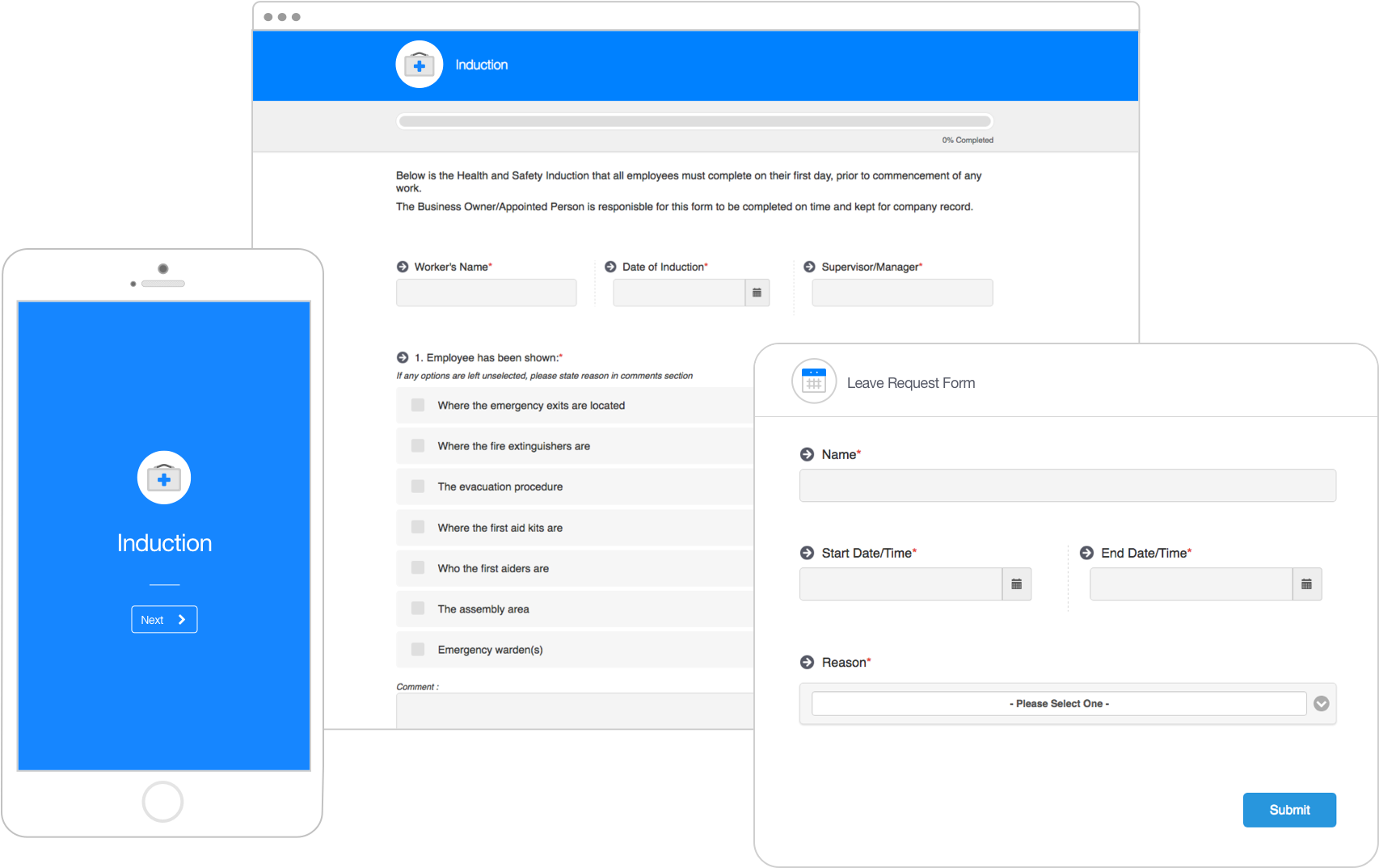1379x868 pixels.
Task: Click the induction progress bar
Action: (694, 121)
